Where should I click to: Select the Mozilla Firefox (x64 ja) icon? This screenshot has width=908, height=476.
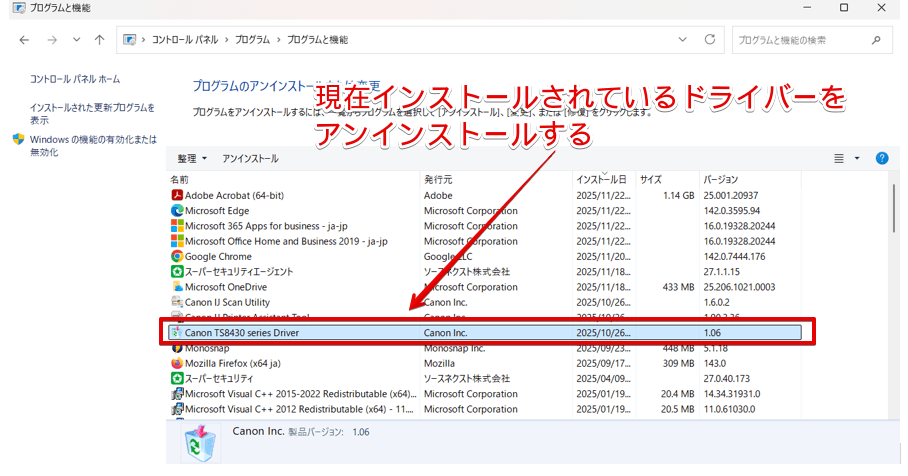(177, 363)
